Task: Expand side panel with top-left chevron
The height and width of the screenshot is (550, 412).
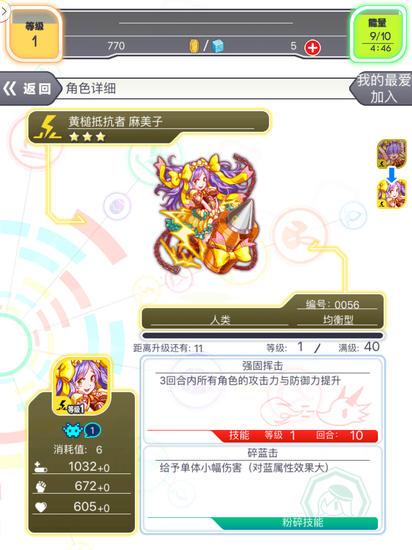Action: point(4,11)
